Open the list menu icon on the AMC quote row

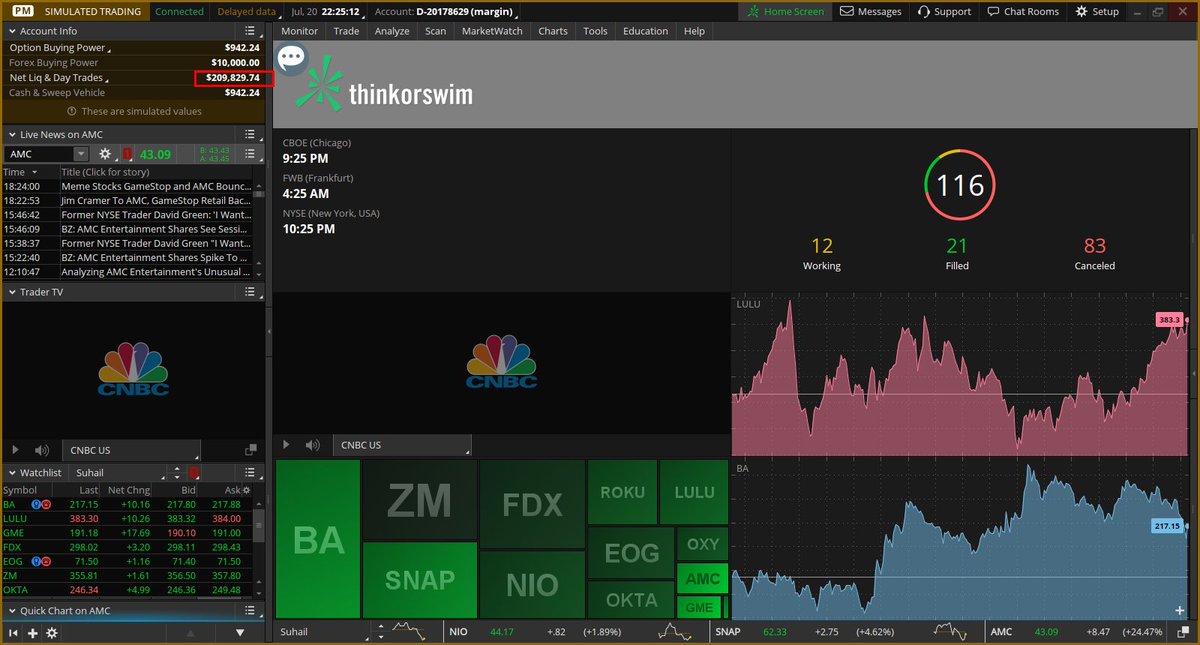point(251,154)
